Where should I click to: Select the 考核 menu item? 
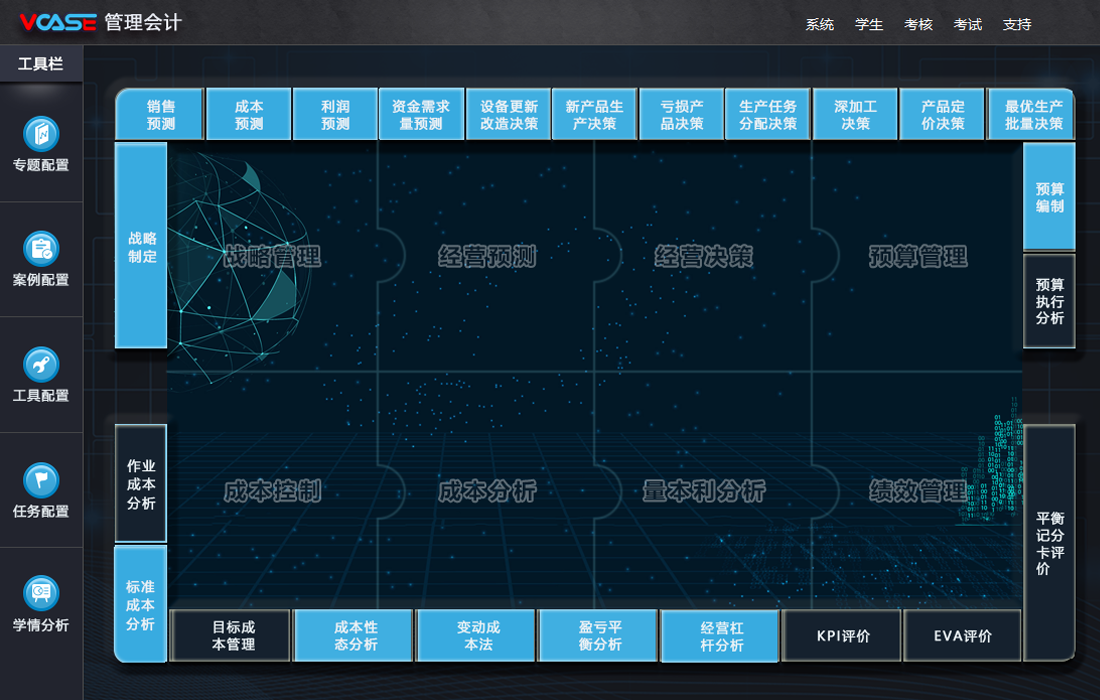pos(918,24)
